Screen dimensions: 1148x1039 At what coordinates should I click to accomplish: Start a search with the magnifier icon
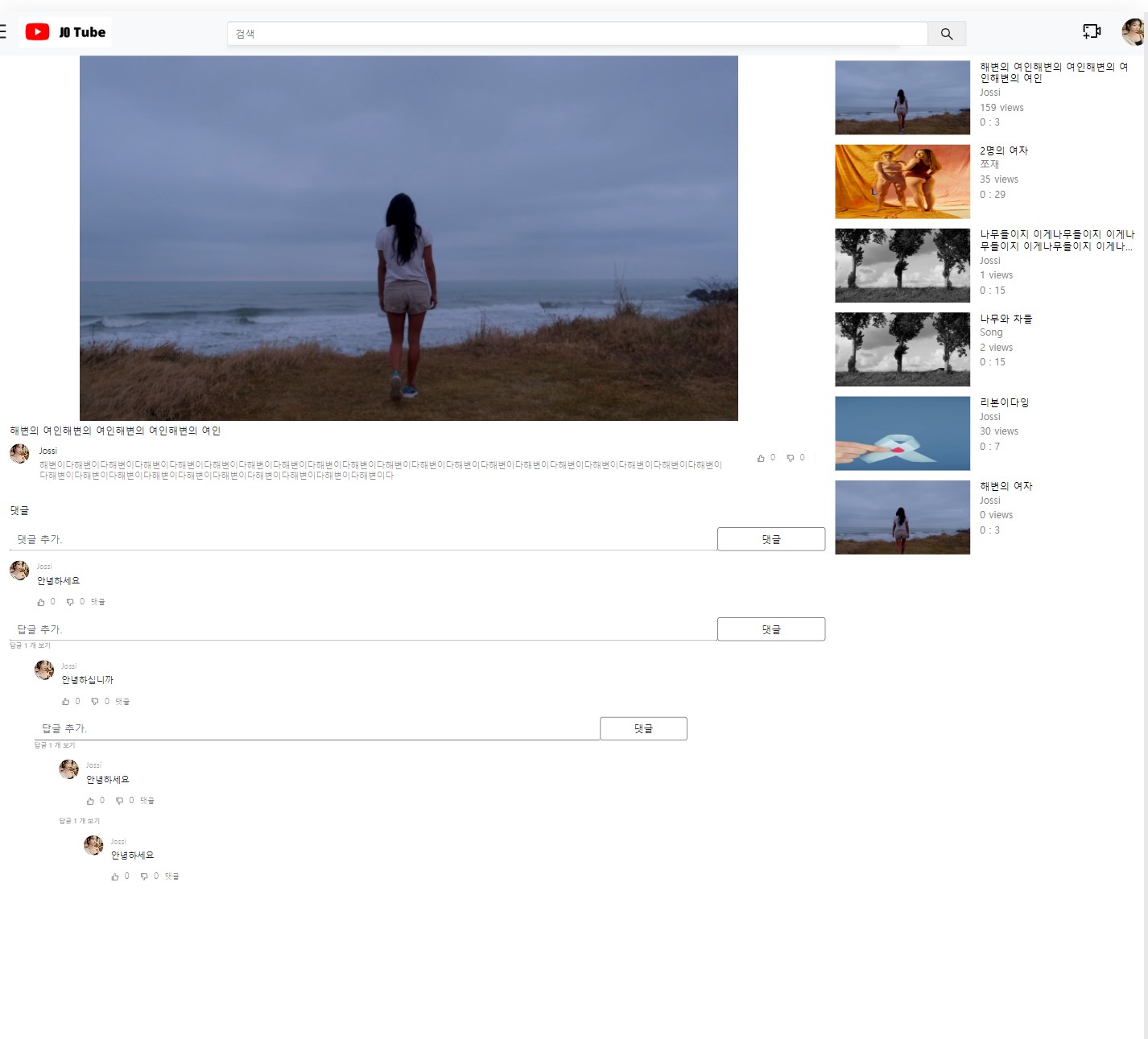pos(947,34)
